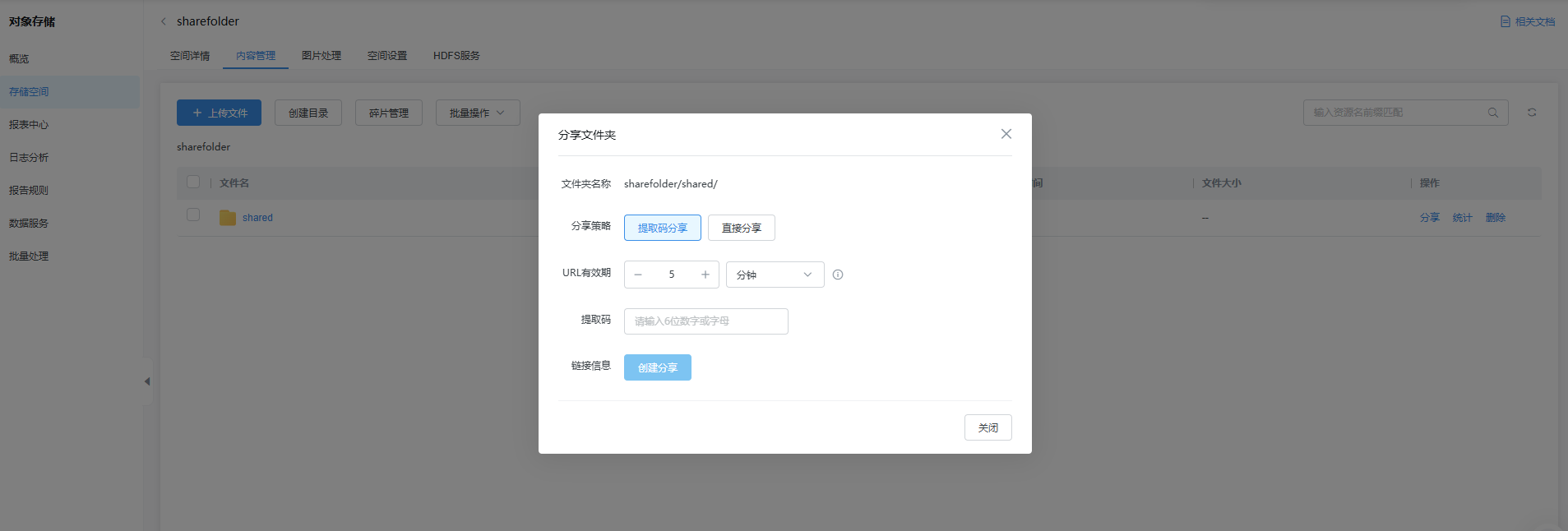
Task: Click 删除 action for shared folder
Action: pos(1496,218)
